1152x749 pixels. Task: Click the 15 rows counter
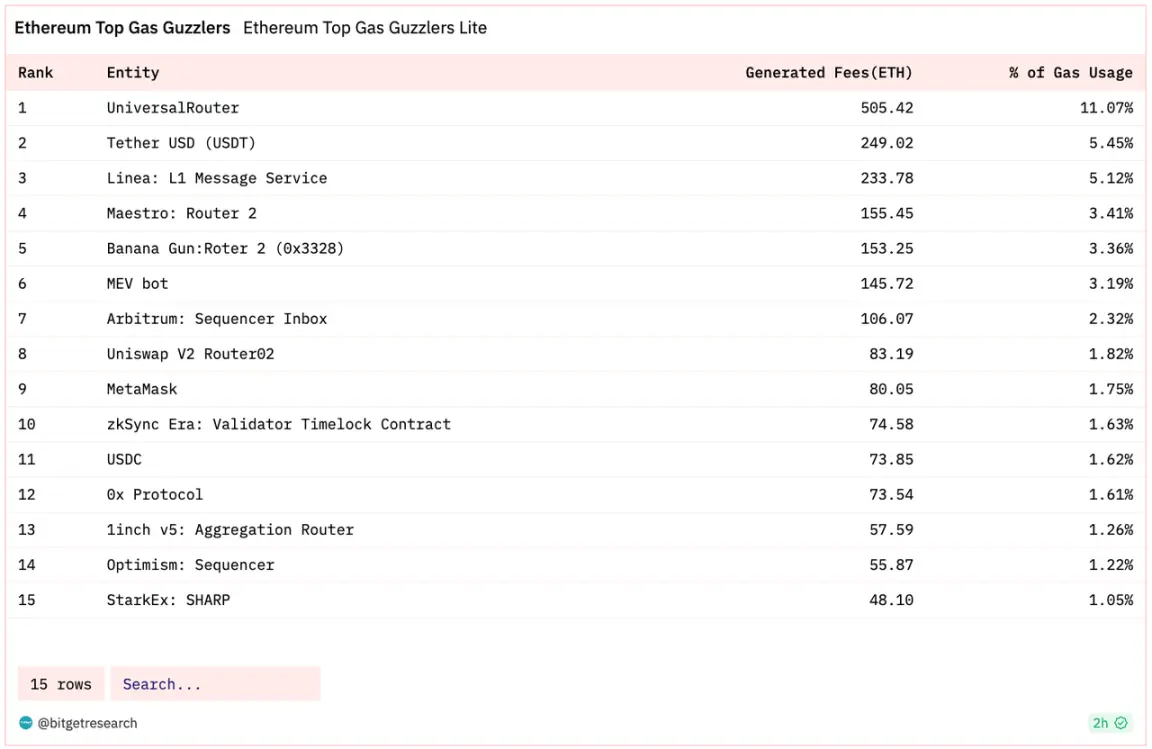[x=61, y=684]
